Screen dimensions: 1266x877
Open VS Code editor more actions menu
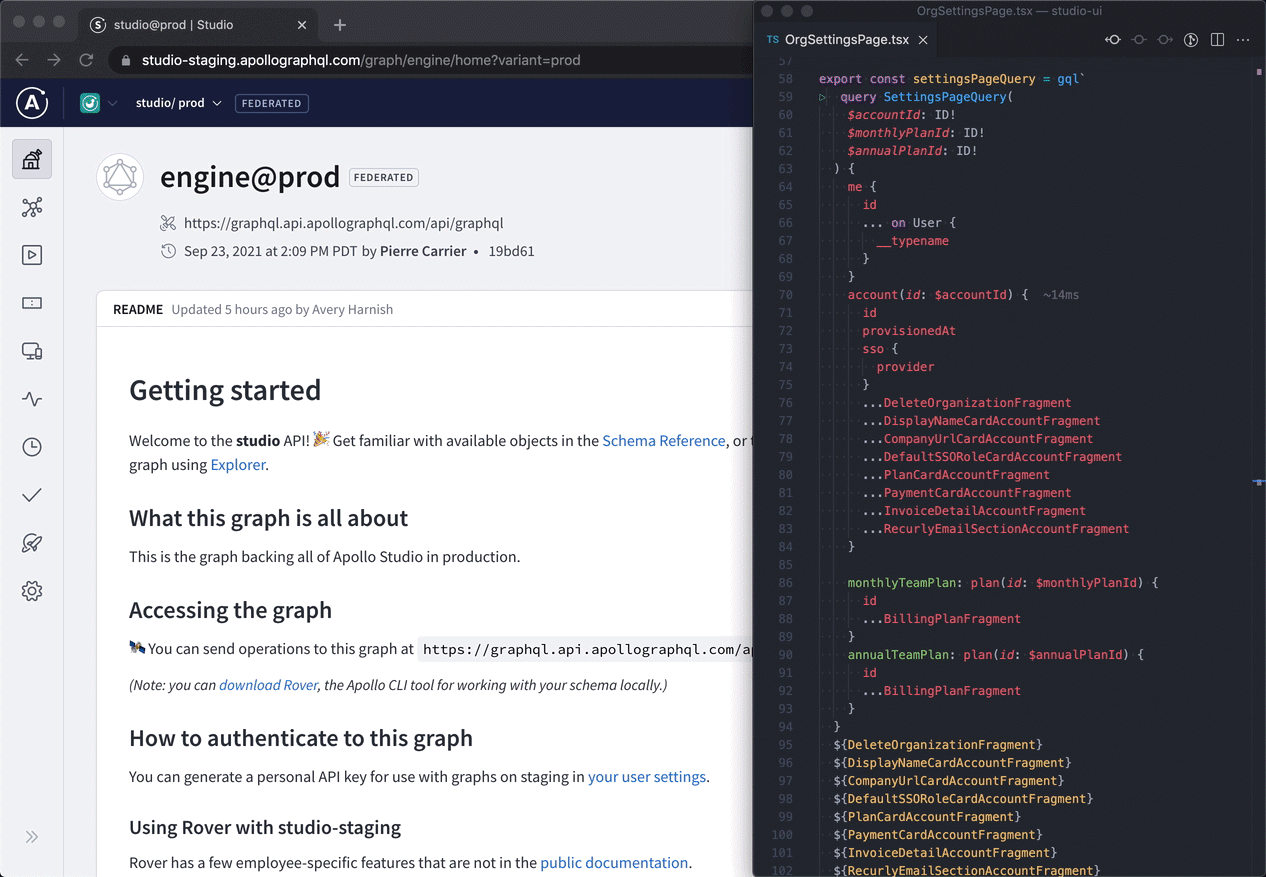tap(1243, 40)
